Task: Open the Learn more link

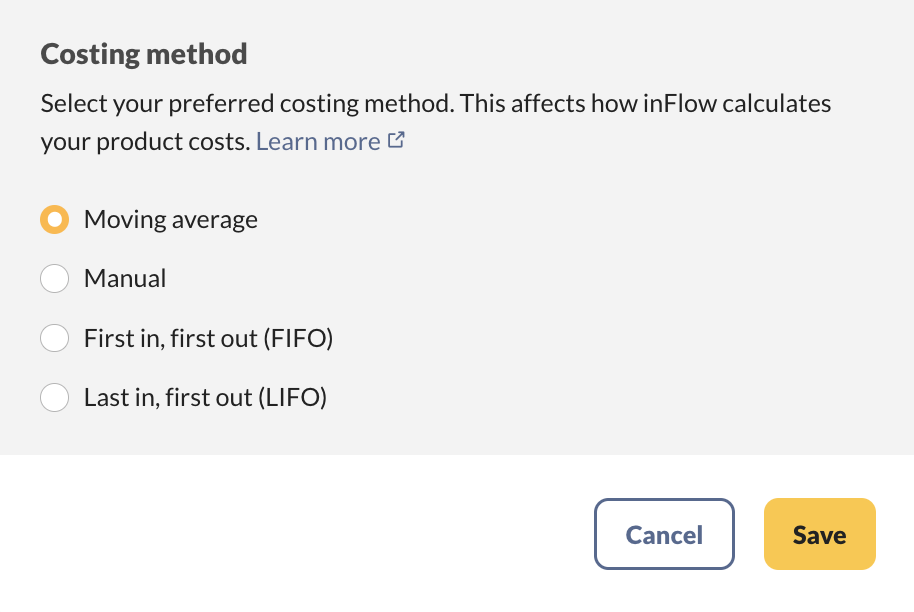Action: pyautogui.click(x=318, y=142)
